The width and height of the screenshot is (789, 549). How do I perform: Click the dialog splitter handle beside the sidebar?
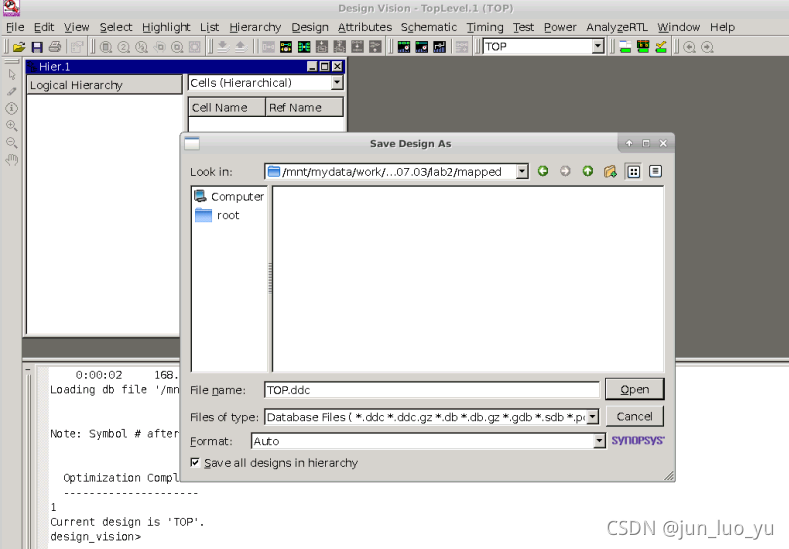(270, 278)
